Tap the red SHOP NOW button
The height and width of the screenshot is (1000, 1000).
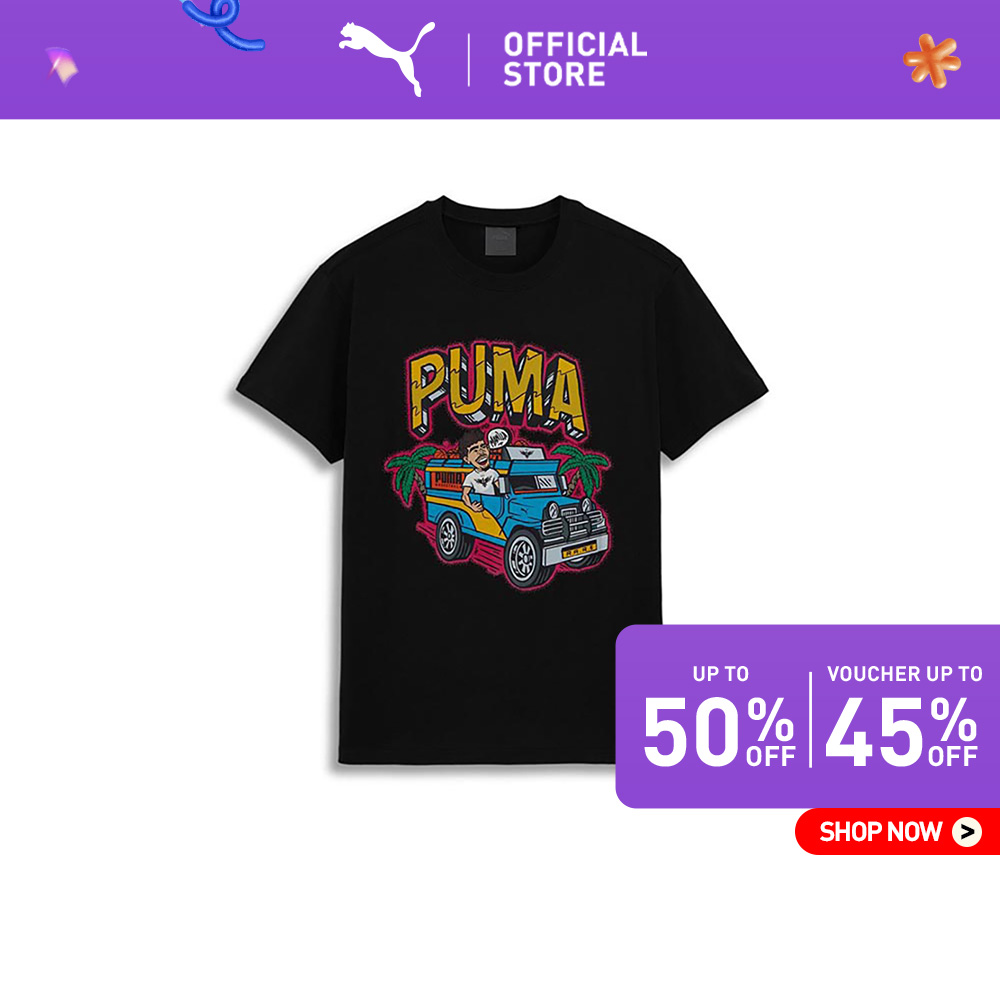[897, 831]
